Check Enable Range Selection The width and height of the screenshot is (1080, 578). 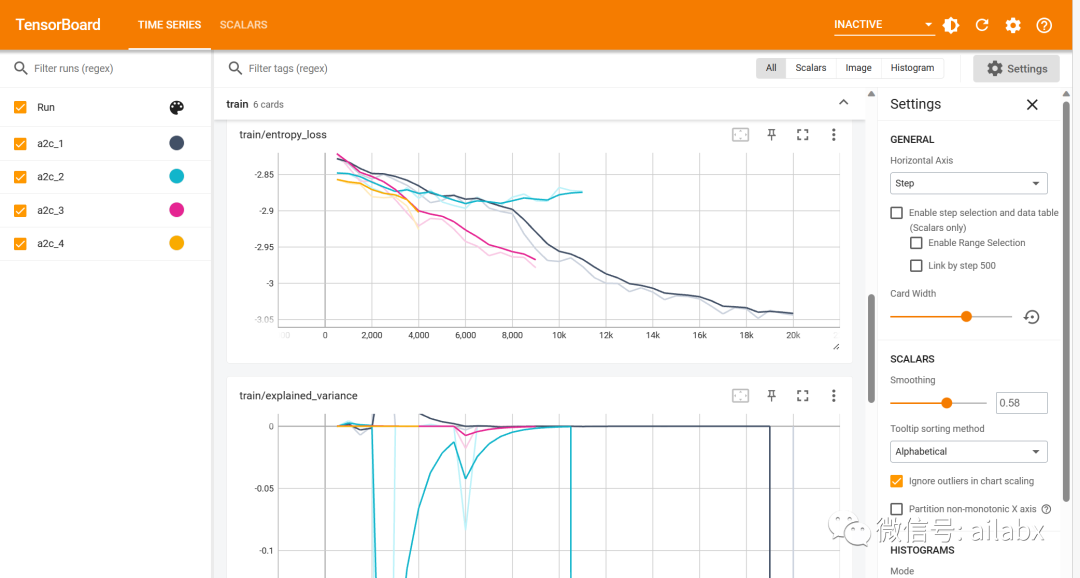(x=915, y=242)
